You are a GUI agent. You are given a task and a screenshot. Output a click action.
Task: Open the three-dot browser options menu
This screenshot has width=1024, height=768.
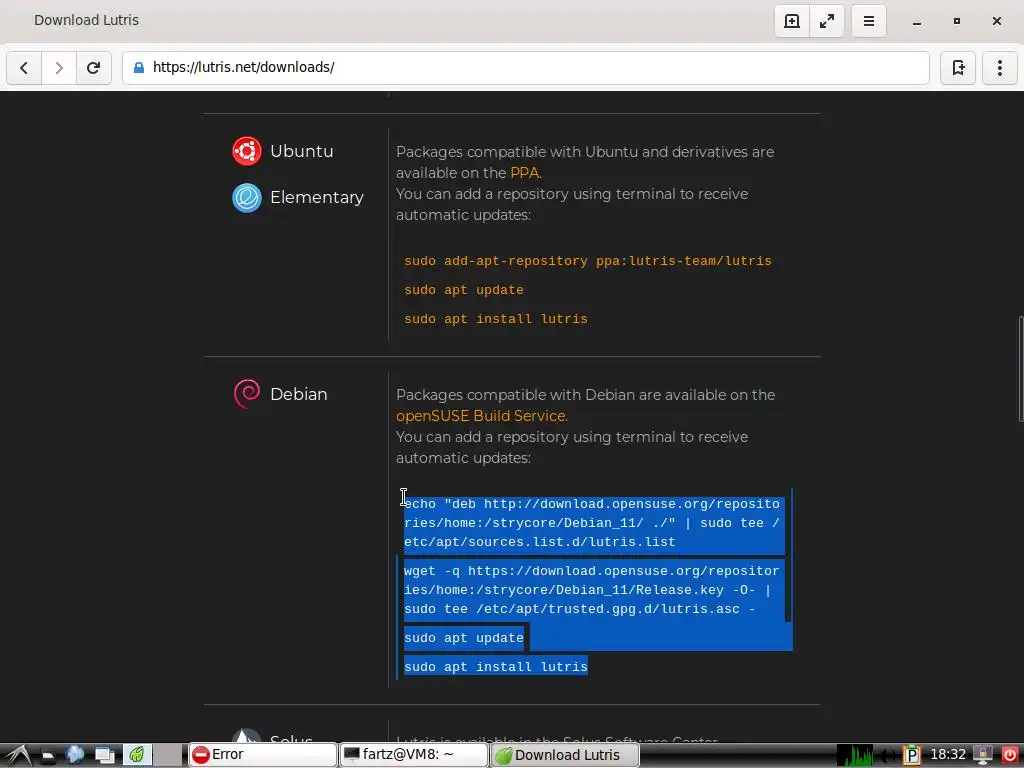tap(1000, 68)
